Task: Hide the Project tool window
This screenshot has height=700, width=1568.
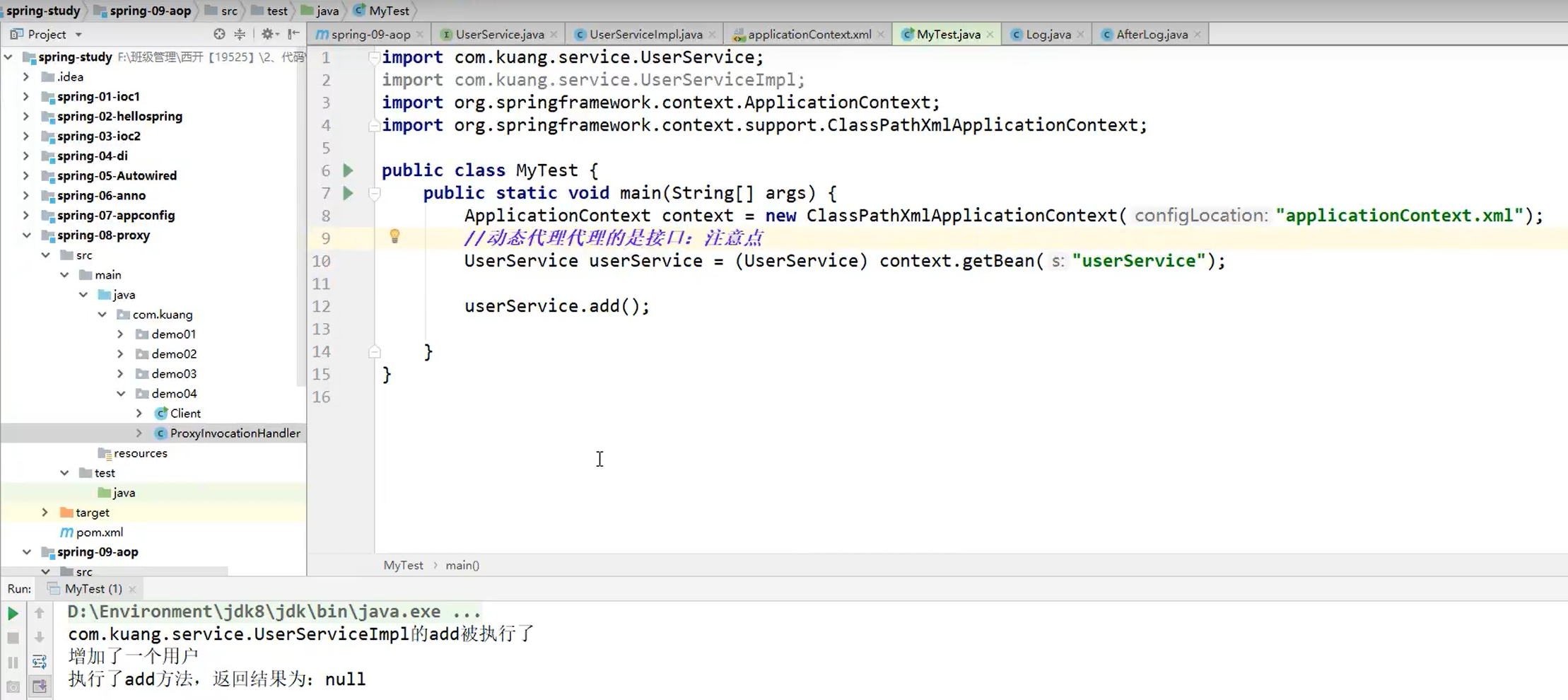Action: pos(294,34)
